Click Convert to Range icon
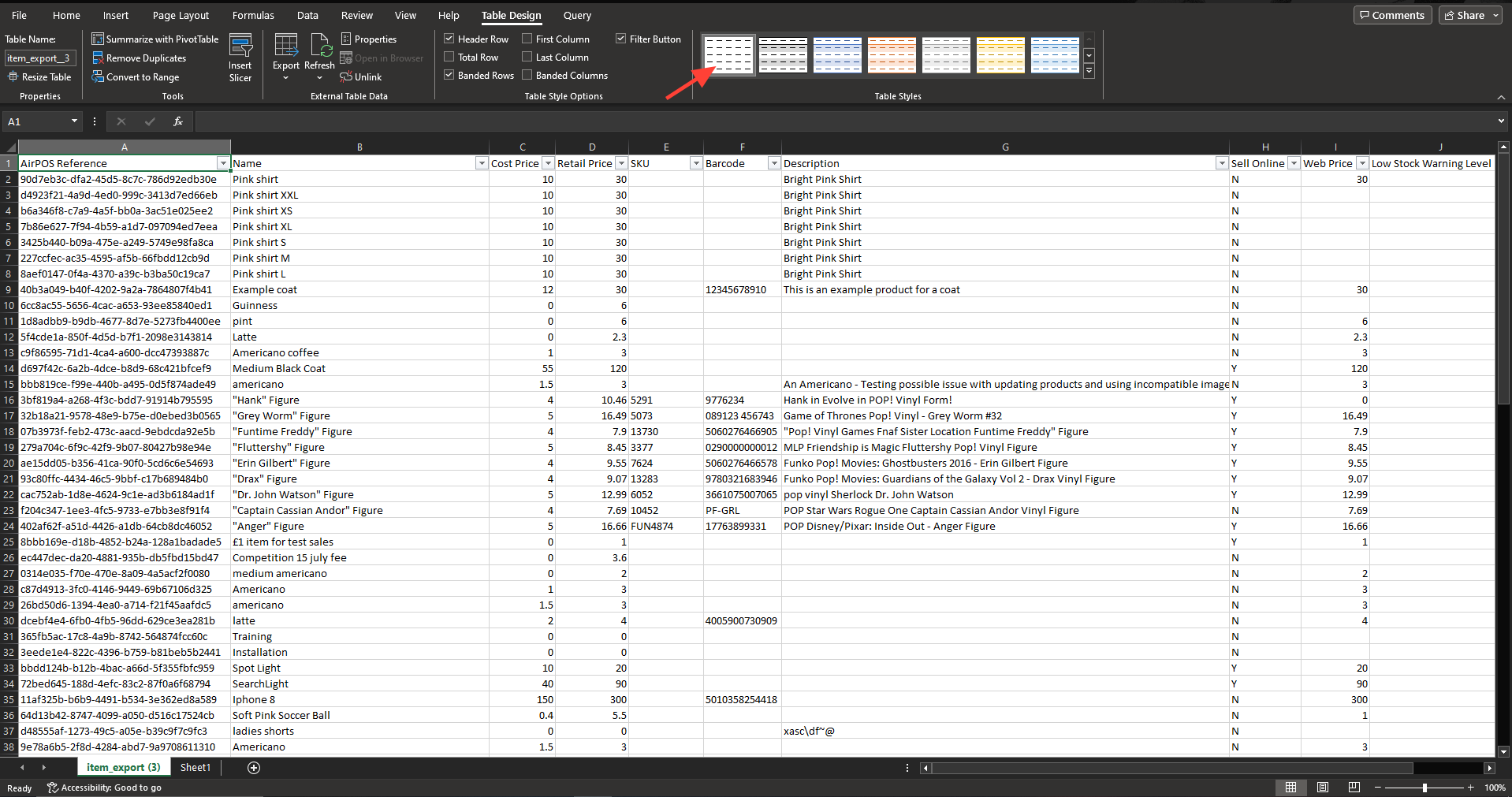The height and width of the screenshot is (797, 1512). [98, 76]
